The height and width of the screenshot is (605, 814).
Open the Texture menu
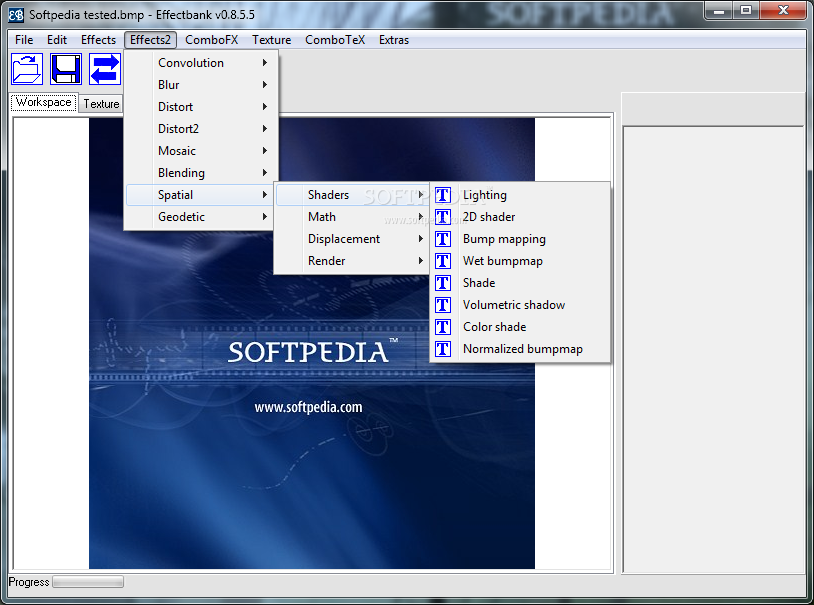[272, 40]
